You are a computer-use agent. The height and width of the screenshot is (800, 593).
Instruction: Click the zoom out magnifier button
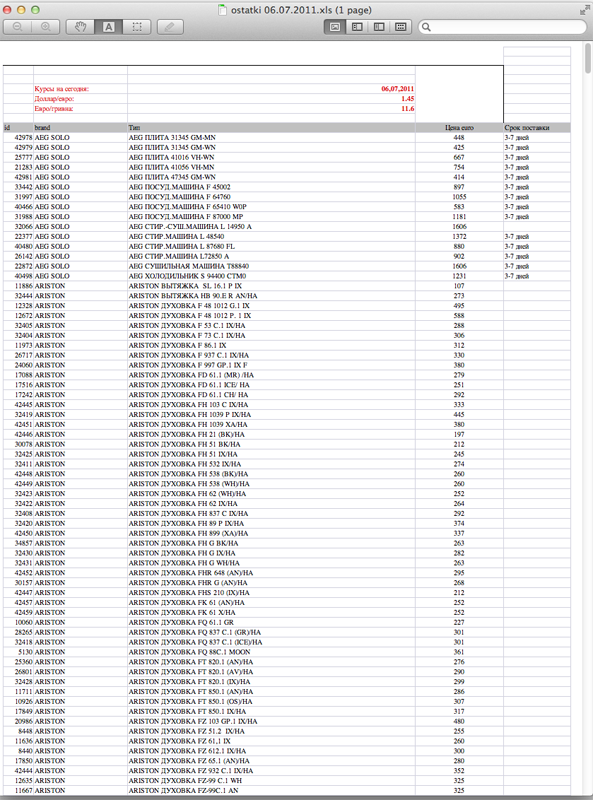point(17,27)
